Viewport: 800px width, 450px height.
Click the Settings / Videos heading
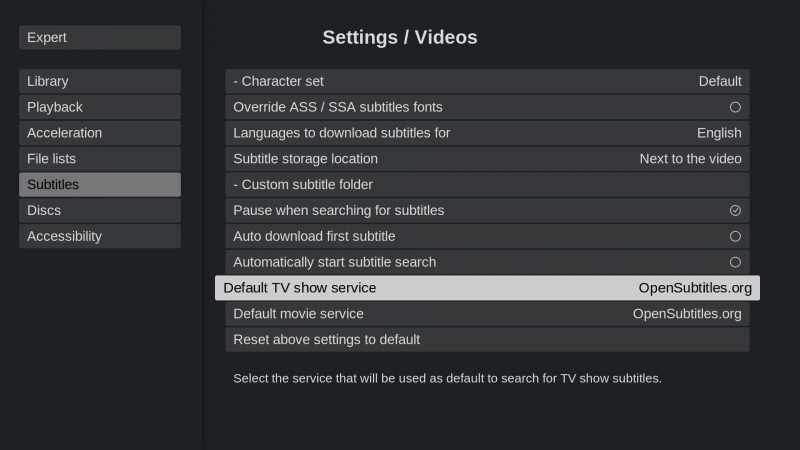click(400, 38)
